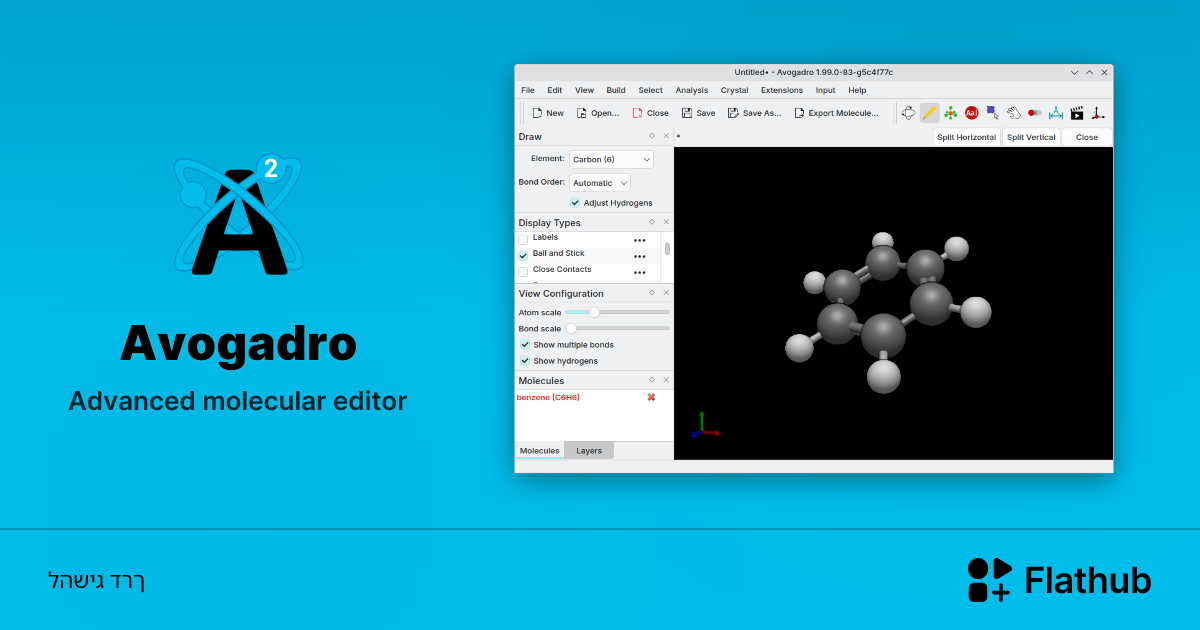Click the Split Horizontal button
The width and height of the screenshot is (1200, 630).
click(x=966, y=136)
